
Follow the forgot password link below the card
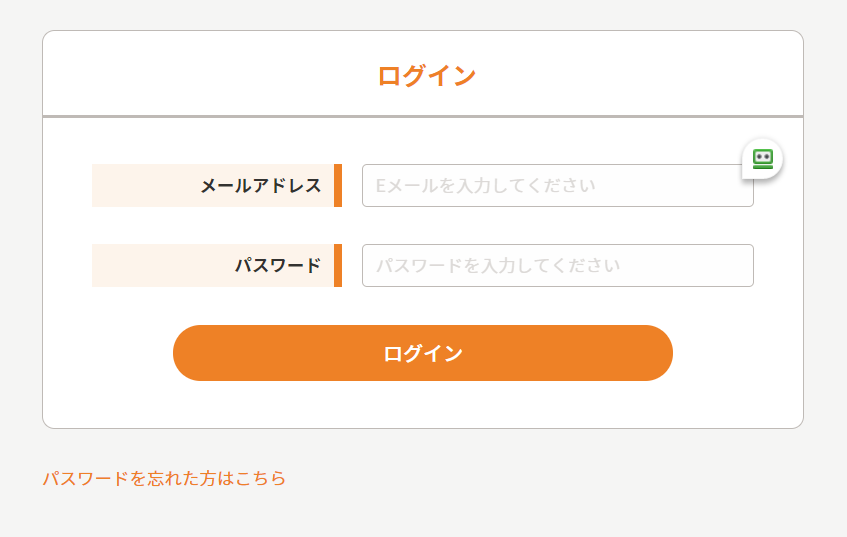164,479
